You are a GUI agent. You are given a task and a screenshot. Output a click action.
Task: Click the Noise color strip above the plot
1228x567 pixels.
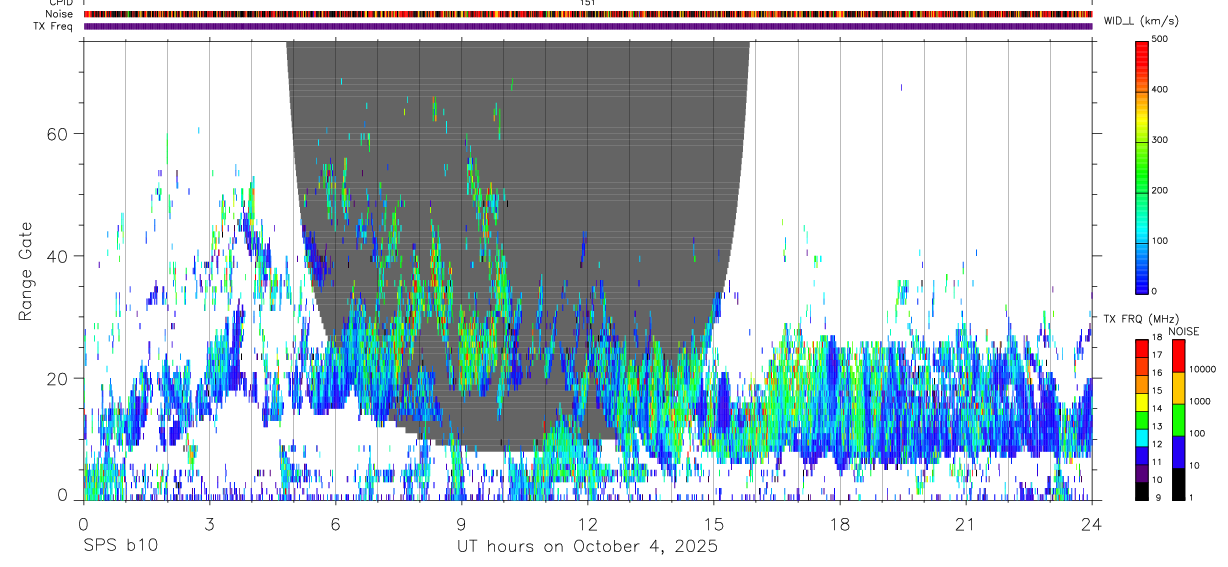pos(587,14)
